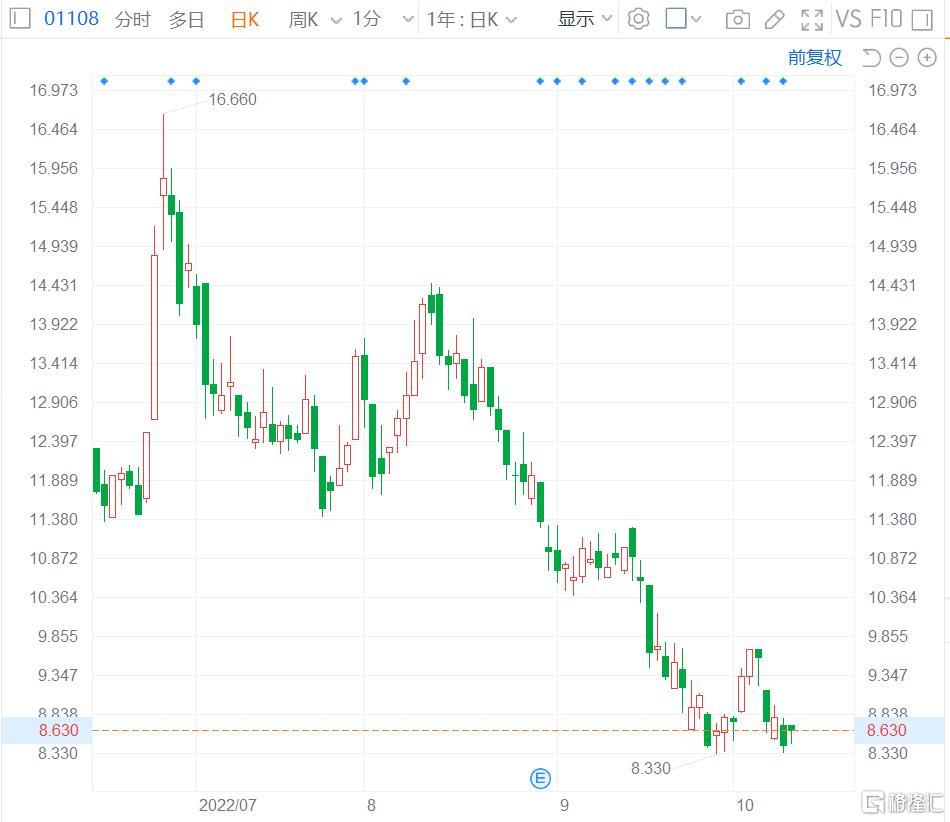Click the VS compare icon

848,19
